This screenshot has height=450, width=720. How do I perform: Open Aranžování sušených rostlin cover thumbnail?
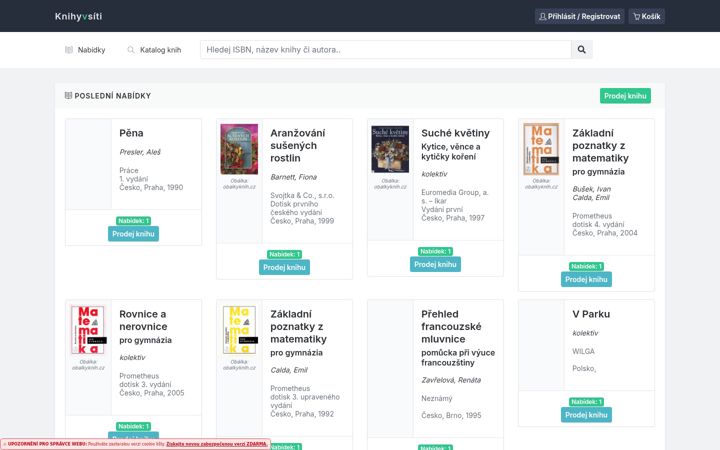[239, 149]
